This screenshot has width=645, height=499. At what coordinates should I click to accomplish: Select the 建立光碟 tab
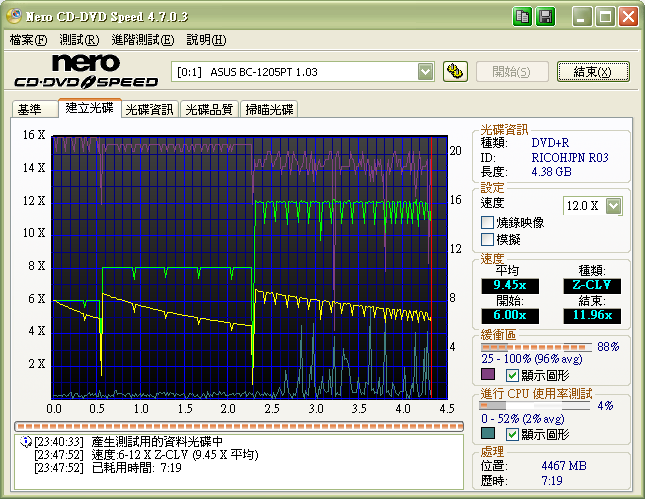(90, 108)
